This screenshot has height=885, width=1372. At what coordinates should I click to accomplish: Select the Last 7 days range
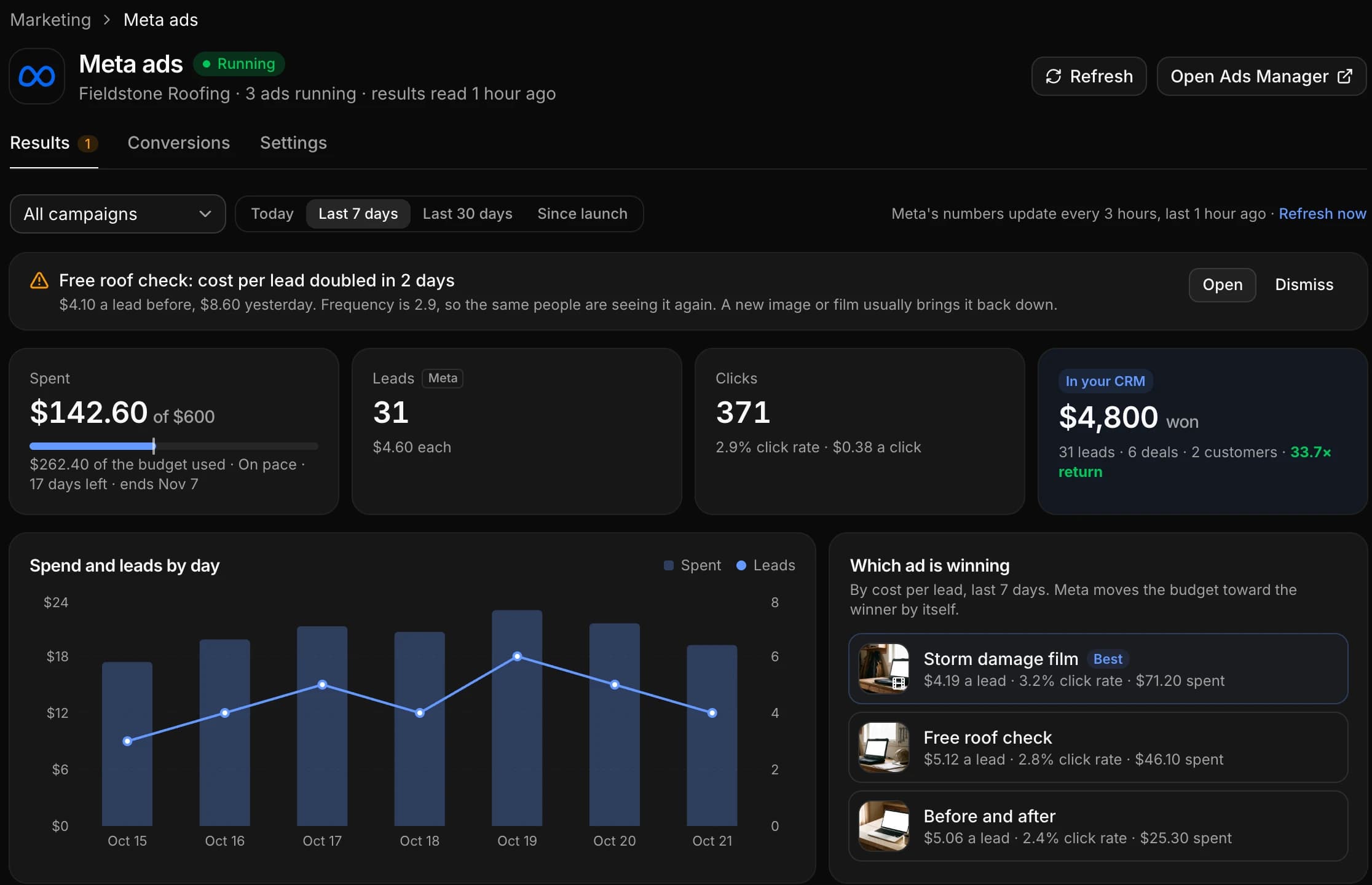358,214
